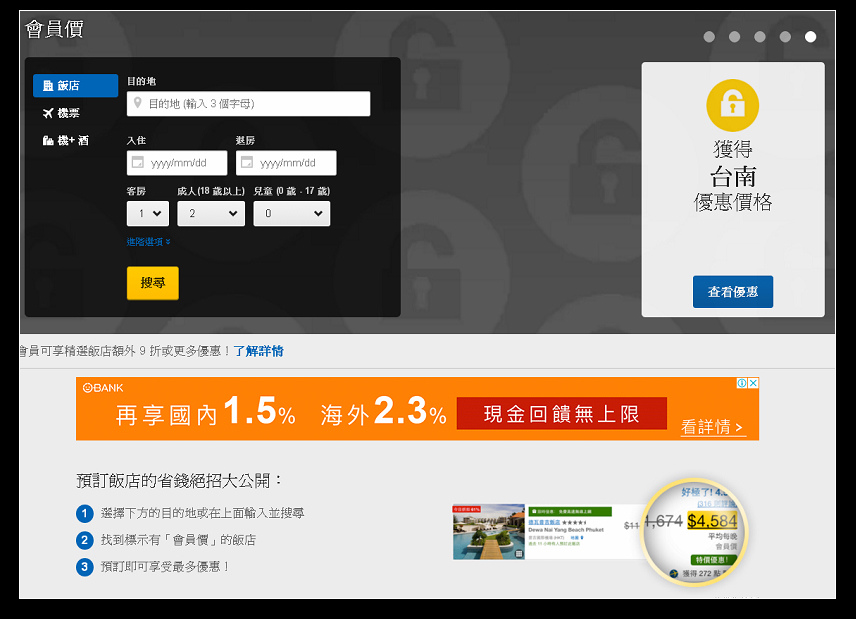Click the 特價優惠 green badge
This screenshot has width=856, height=619.
coord(713,560)
